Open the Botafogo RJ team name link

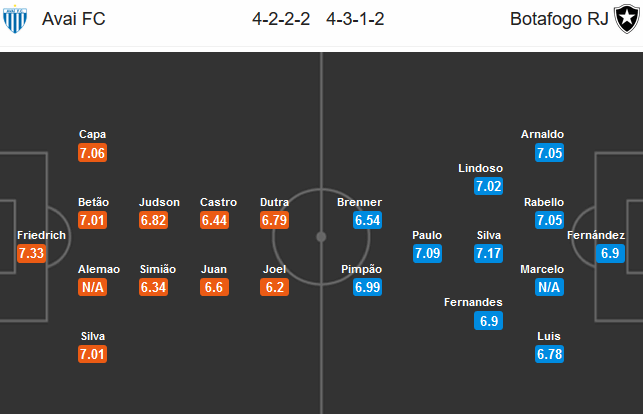pos(559,19)
